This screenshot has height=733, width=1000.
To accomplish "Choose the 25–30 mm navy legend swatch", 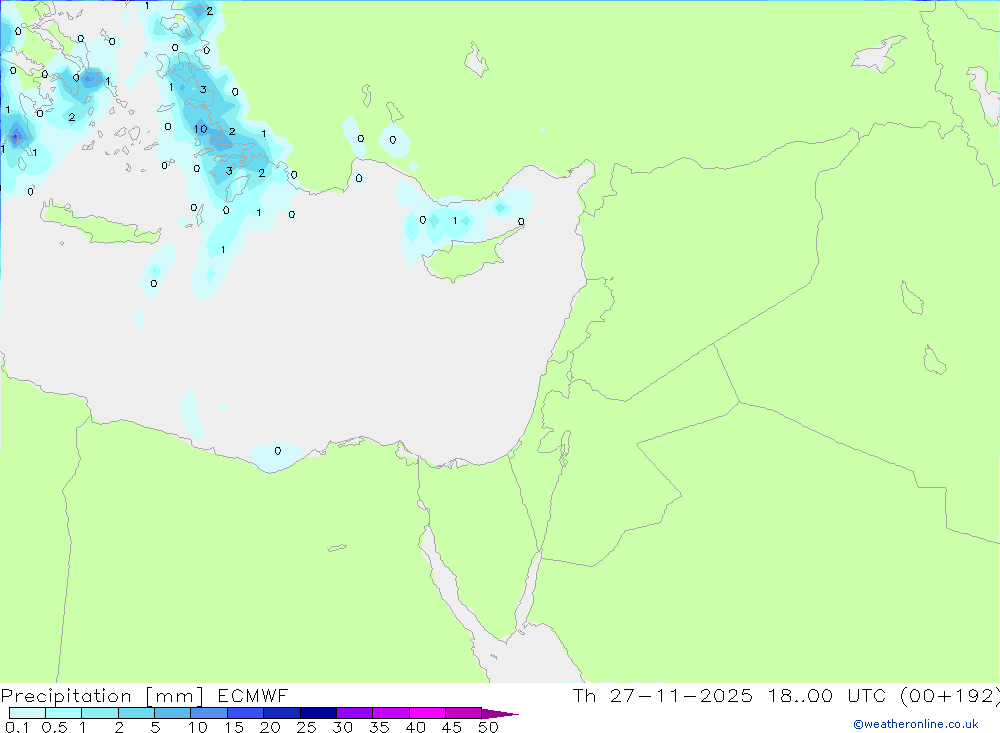I will tap(318, 713).
